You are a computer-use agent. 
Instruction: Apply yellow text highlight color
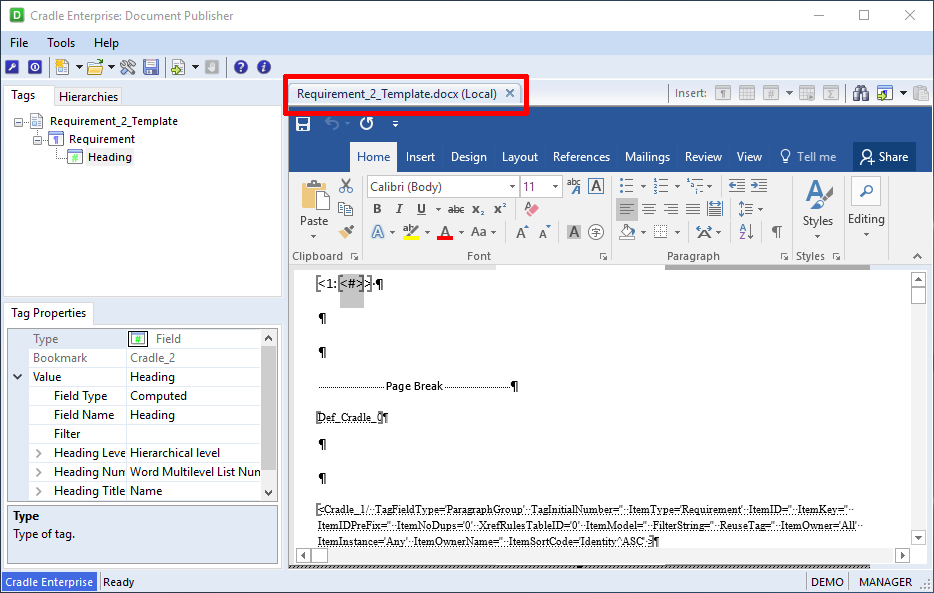coord(410,232)
